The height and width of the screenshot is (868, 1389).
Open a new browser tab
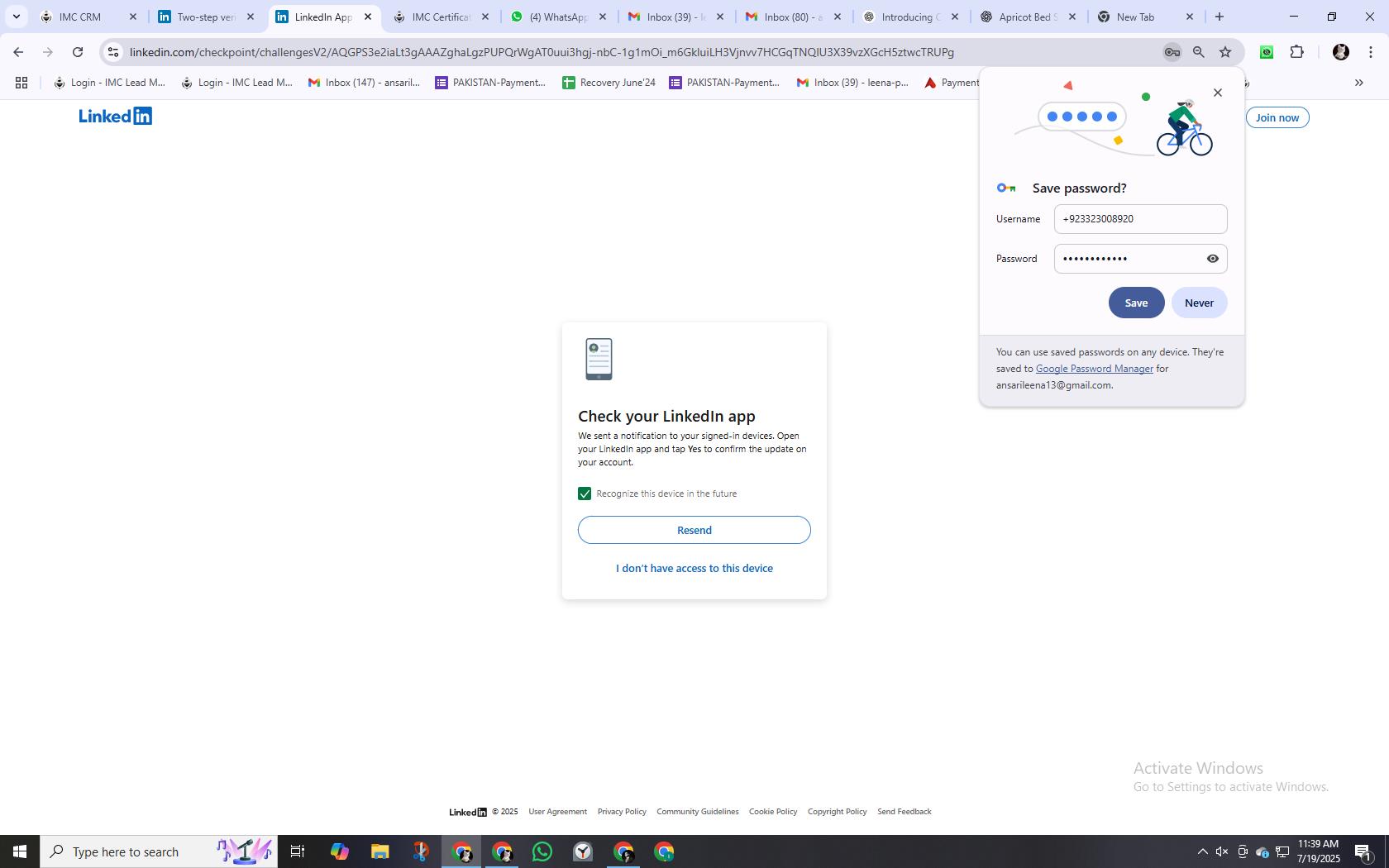1219,17
